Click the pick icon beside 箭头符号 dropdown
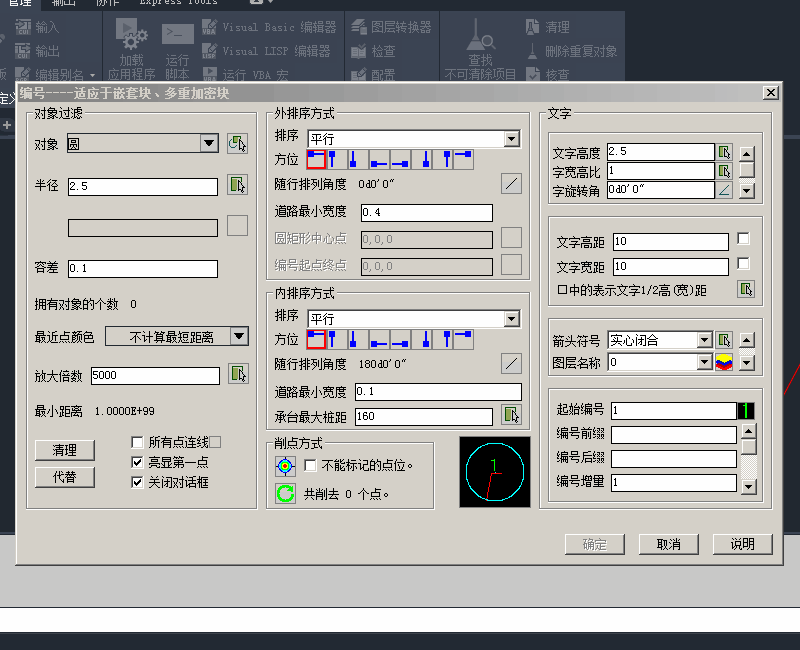 [724, 340]
